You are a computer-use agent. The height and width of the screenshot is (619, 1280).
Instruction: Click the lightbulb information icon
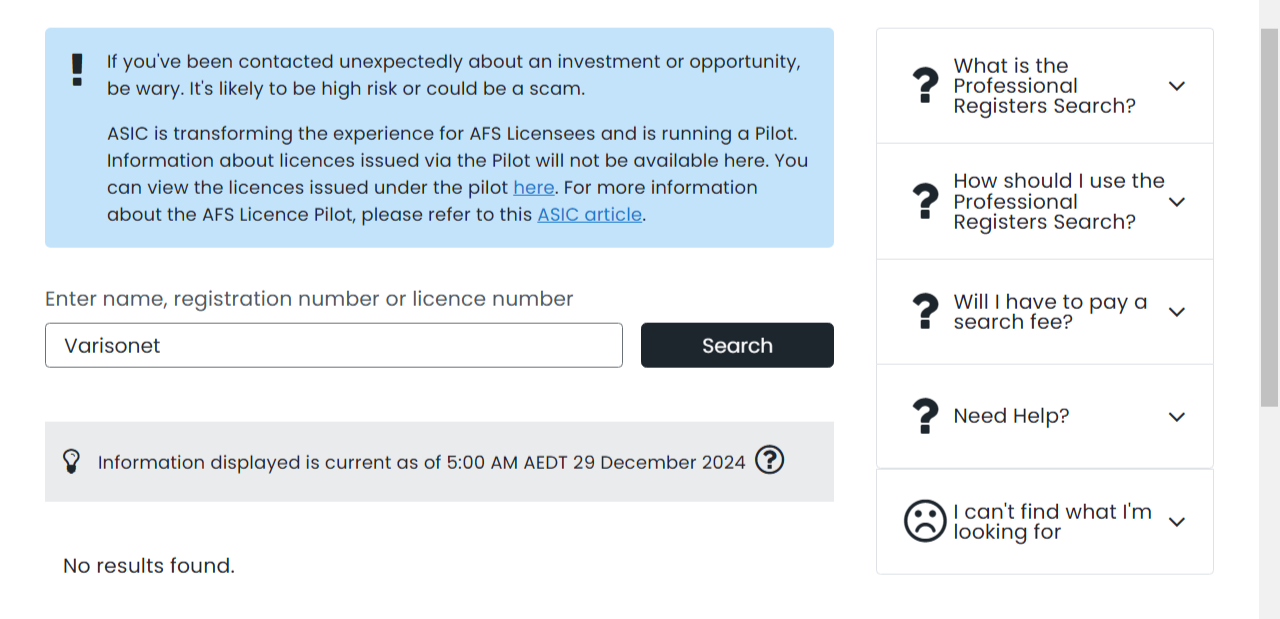click(x=71, y=461)
